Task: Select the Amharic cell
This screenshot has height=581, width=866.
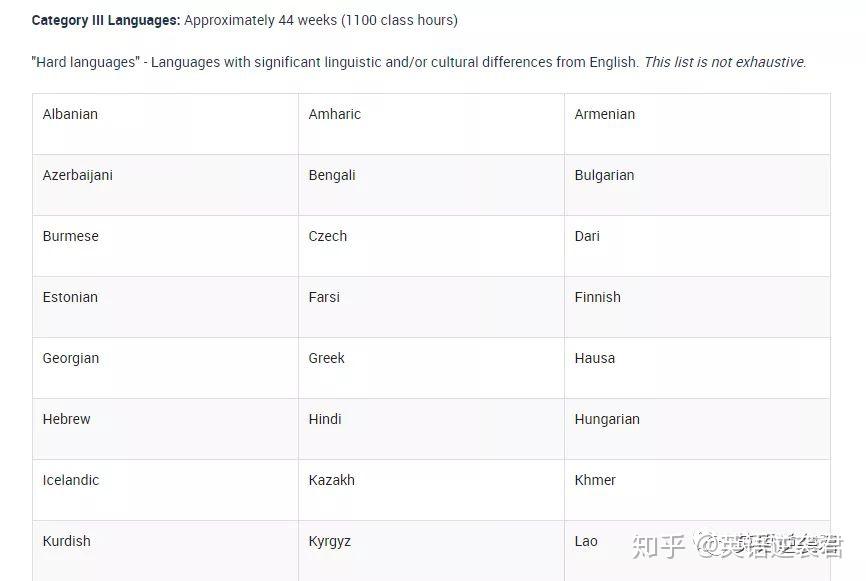Action: pyautogui.click(x=335, y=114)
